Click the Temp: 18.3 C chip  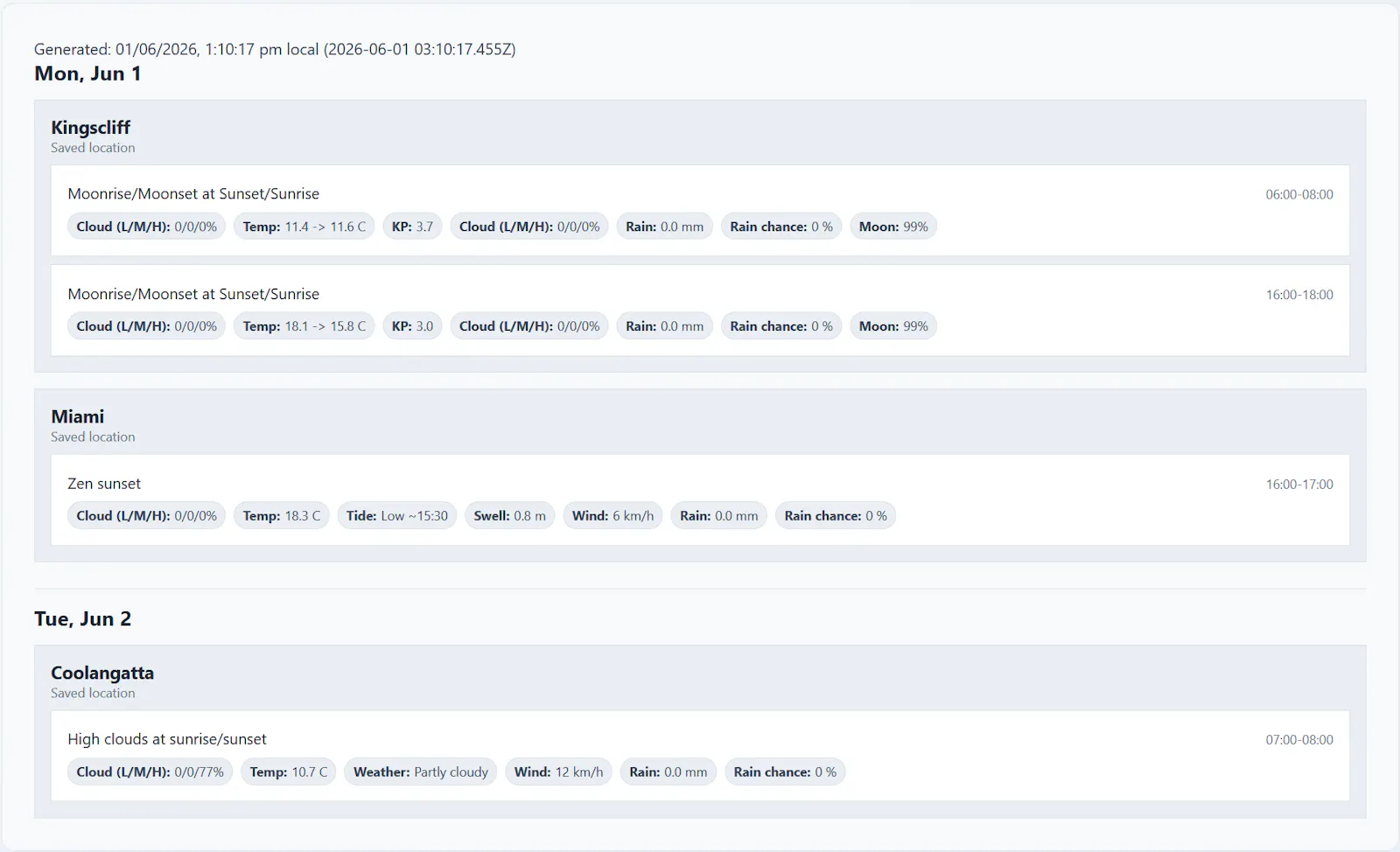282,516
